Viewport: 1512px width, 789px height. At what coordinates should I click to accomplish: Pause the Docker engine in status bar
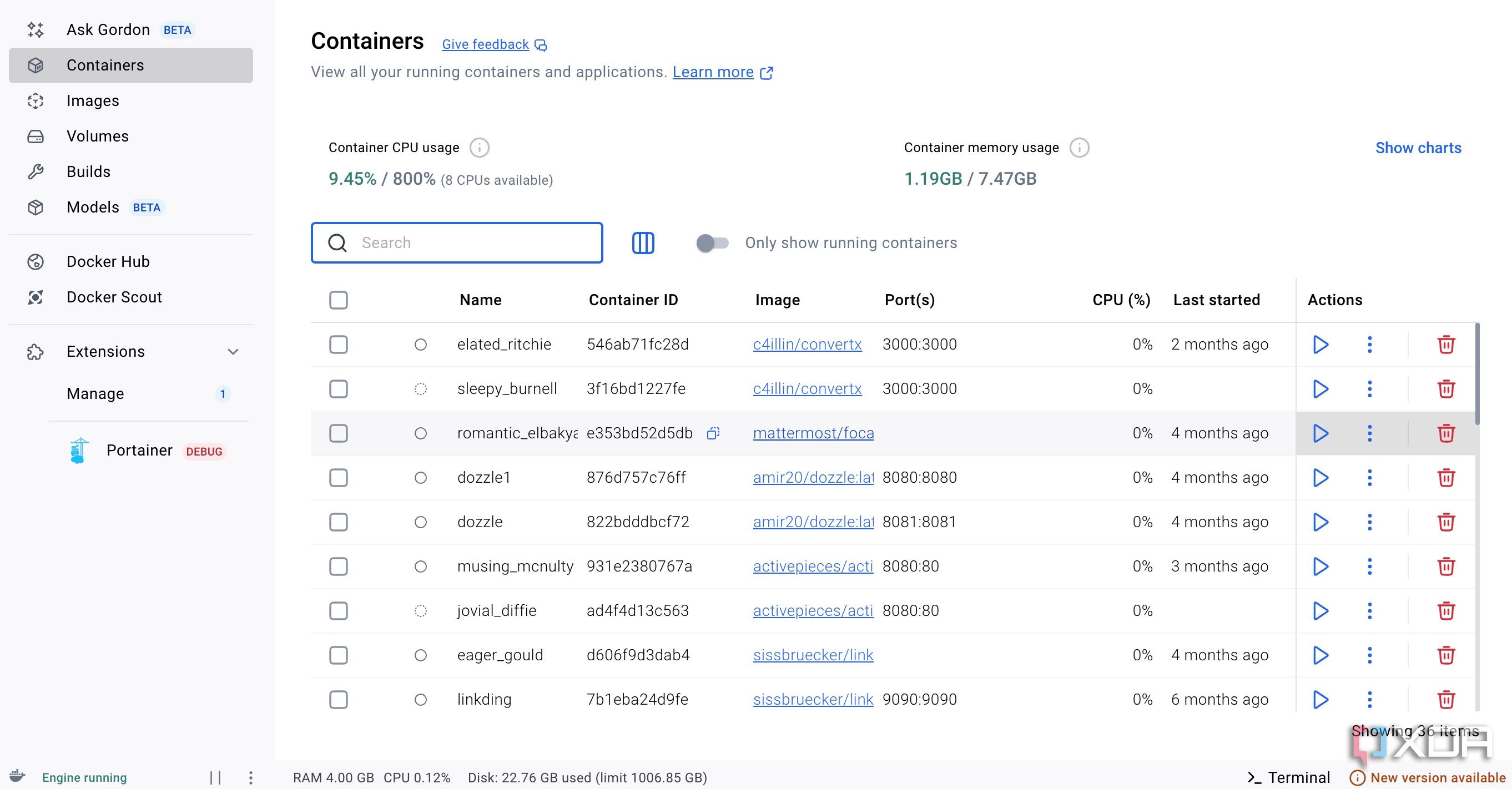(x=215, y=778)
